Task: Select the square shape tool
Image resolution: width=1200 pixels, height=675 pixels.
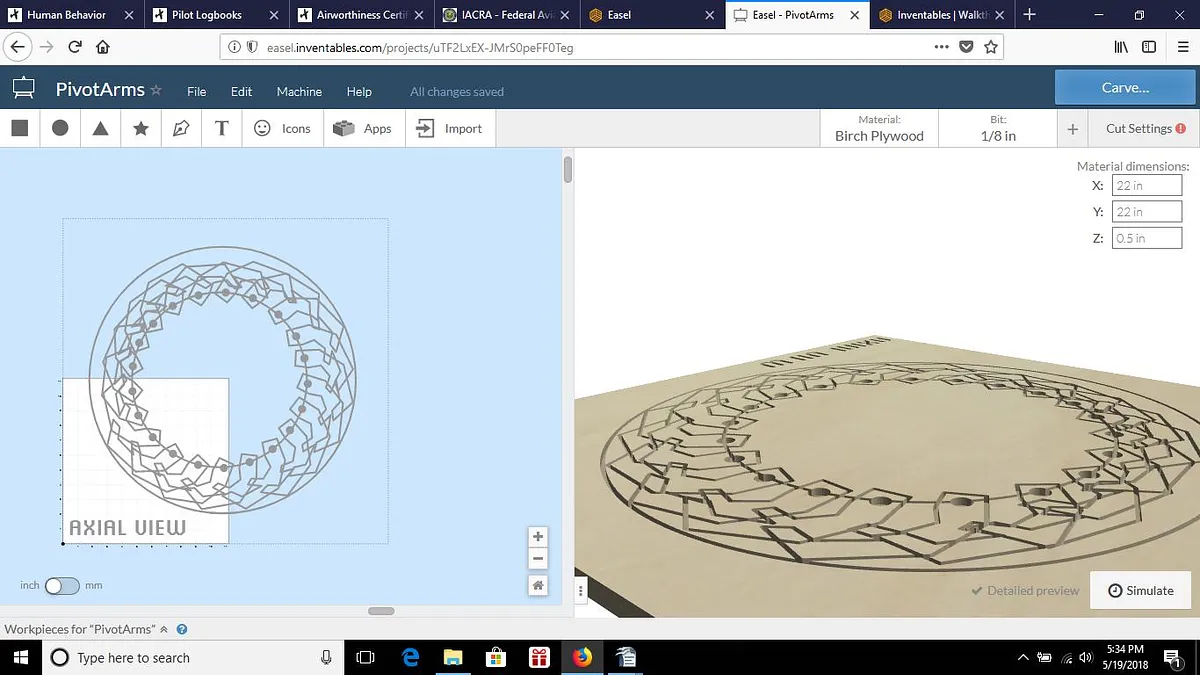Action: tap(19, 128)
